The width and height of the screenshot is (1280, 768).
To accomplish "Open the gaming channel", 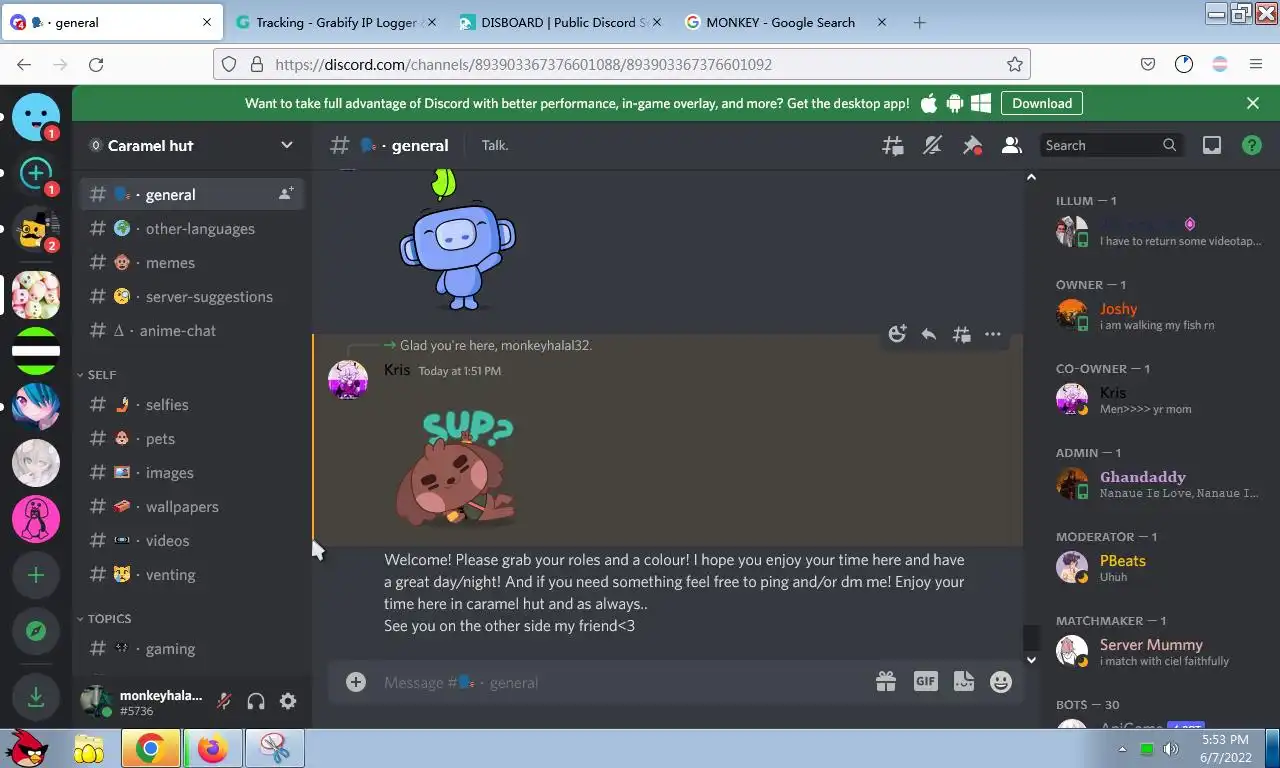I will [192, 649].
